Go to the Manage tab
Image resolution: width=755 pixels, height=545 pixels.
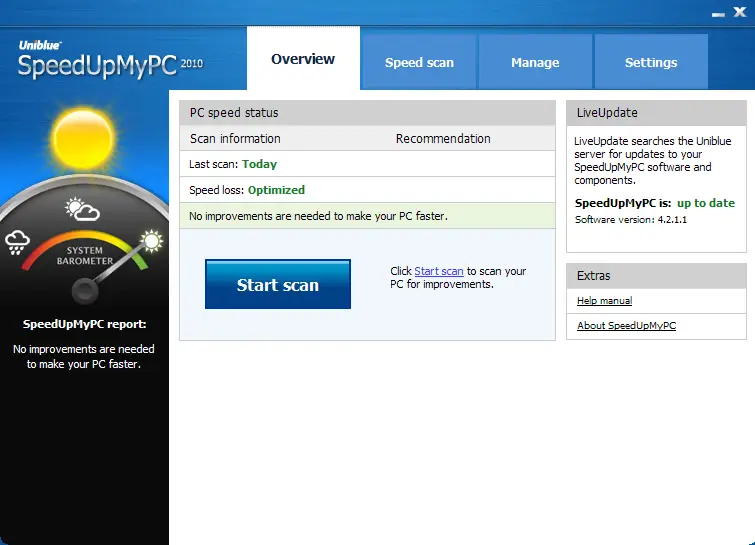535,62
